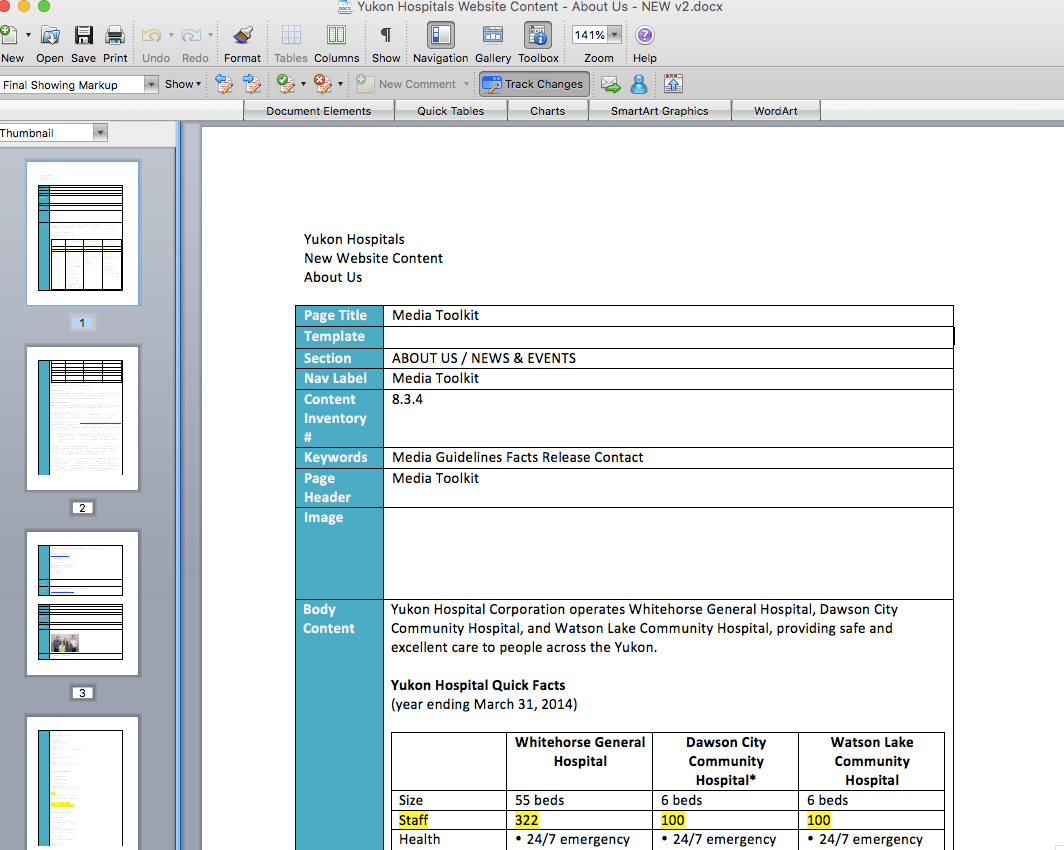Click the Columns icon

336,35
